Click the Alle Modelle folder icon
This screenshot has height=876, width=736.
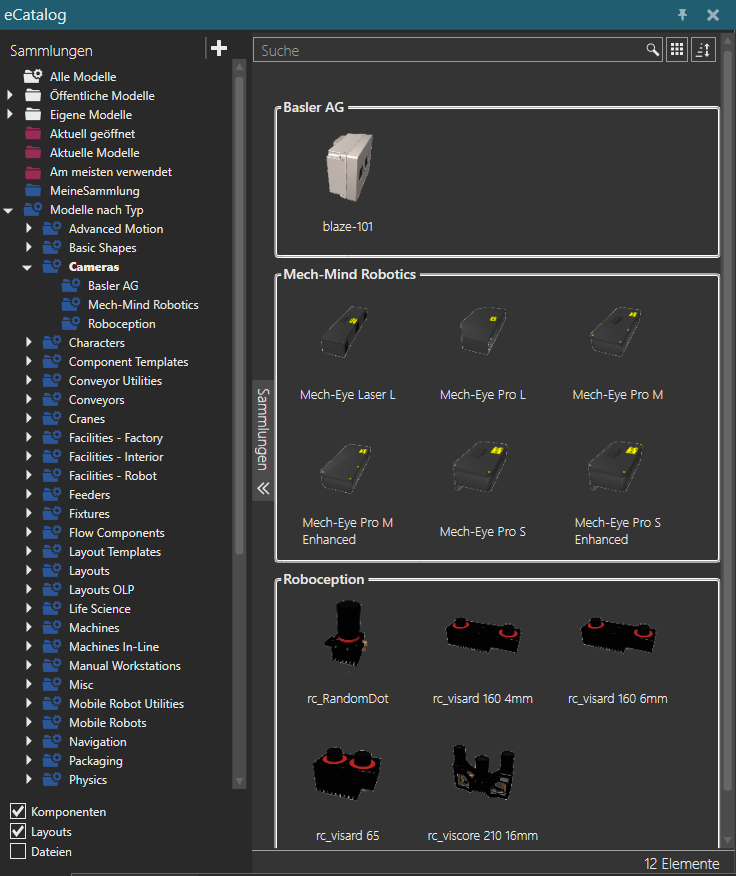[x=33, y=77]
